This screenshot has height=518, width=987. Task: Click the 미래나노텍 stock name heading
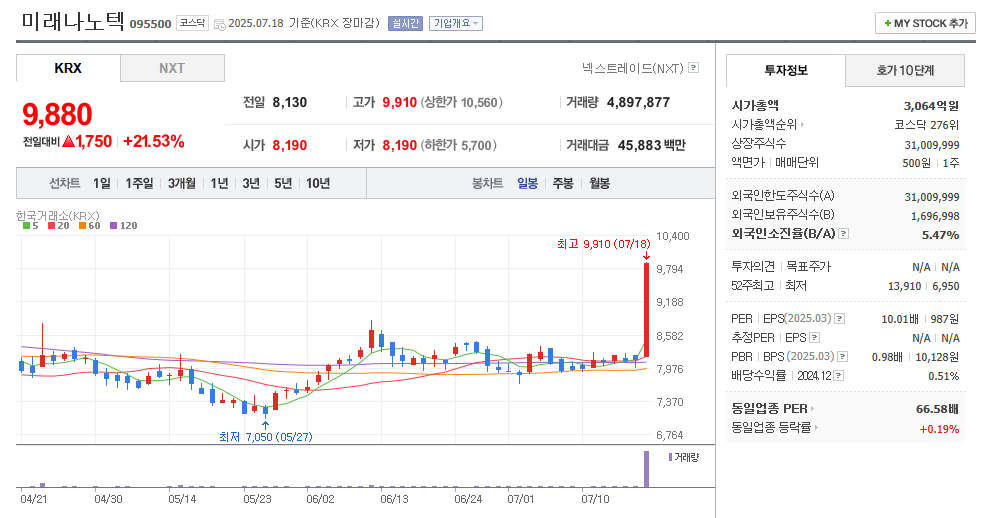72,21
